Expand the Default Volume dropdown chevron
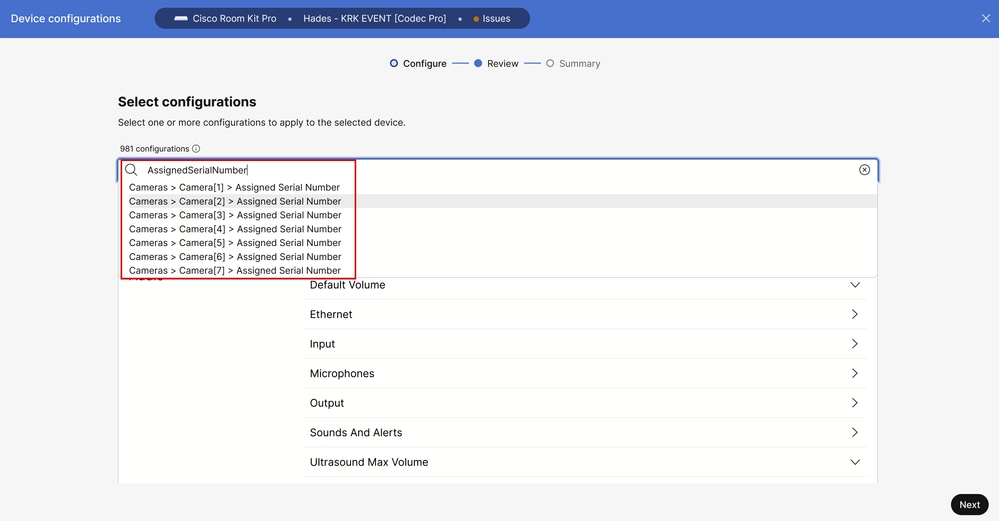Image resolution: width=999 pixels, height=521 pixels. point(855,285)
